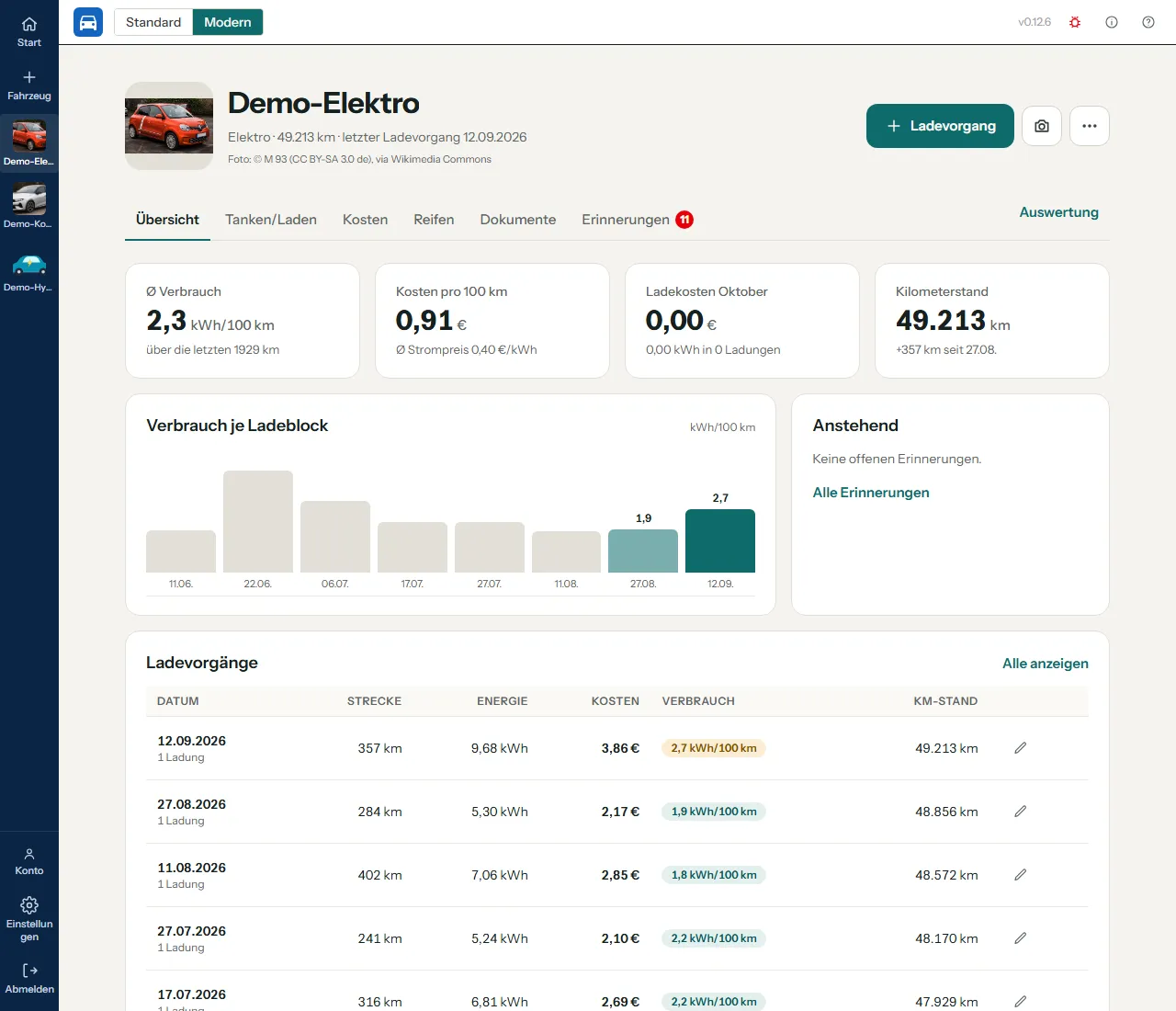Click the camera photo button
Viewport: 1176px width, 1011px height.
pyautogui.click(x=1042, y=126)
